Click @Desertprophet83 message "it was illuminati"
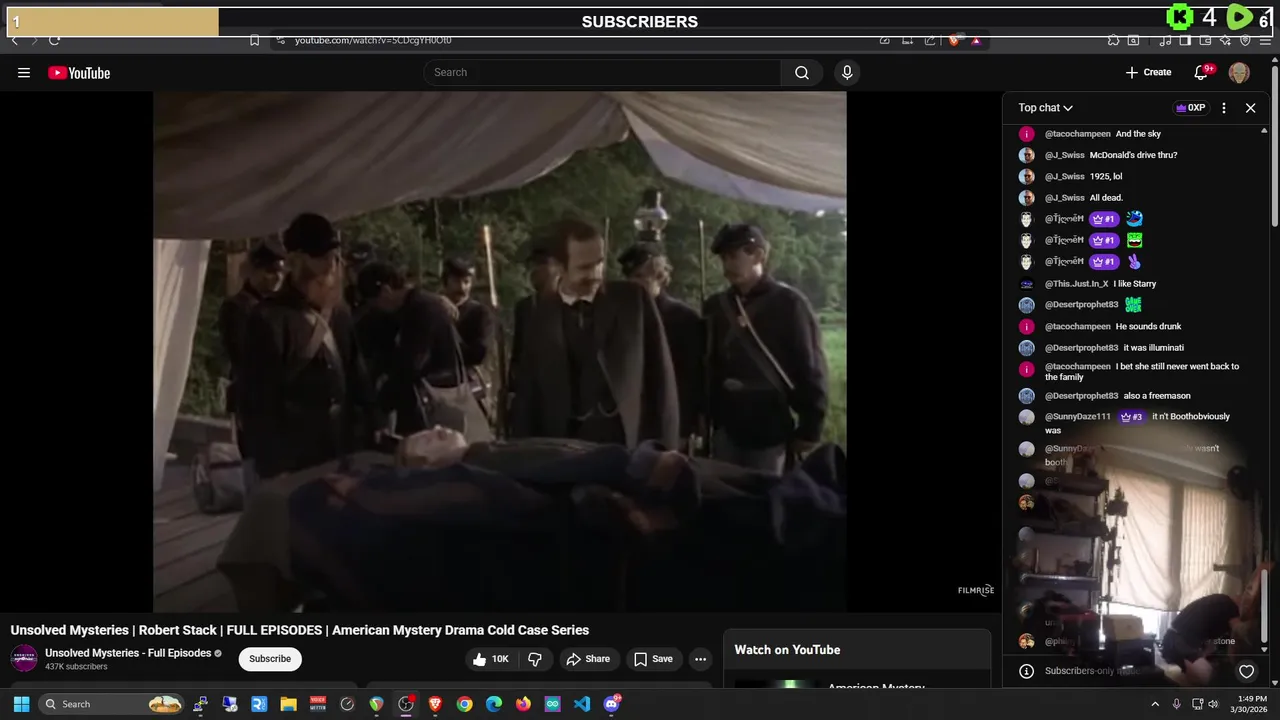Screen dimensions: 1280x720 click(x=1153, y=348)
